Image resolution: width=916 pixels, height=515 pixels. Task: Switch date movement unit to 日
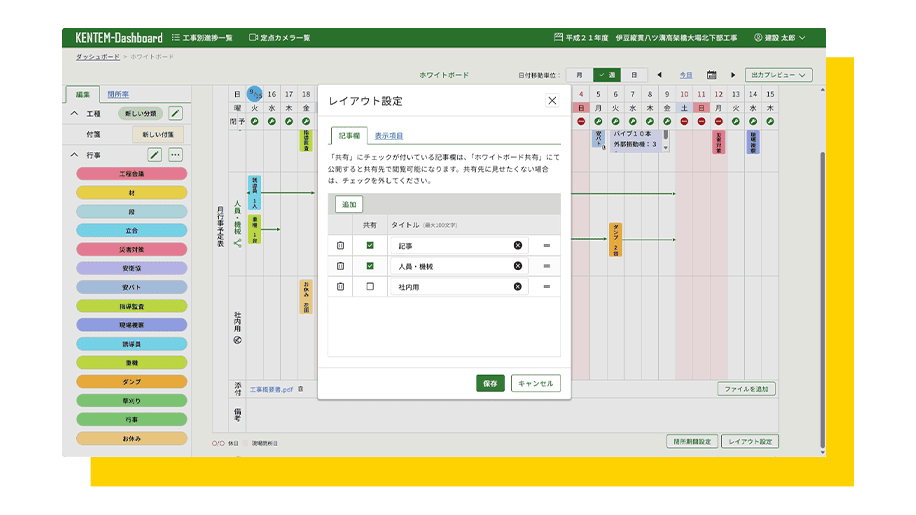tap(634, 75)
